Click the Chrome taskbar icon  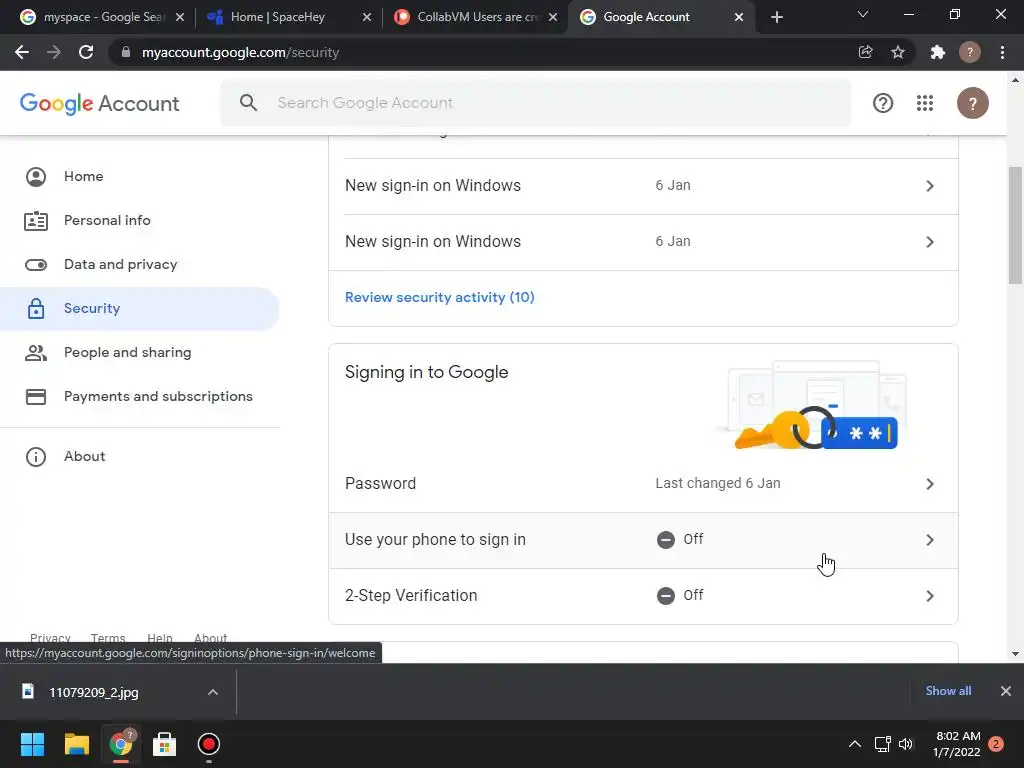(120, 744)
